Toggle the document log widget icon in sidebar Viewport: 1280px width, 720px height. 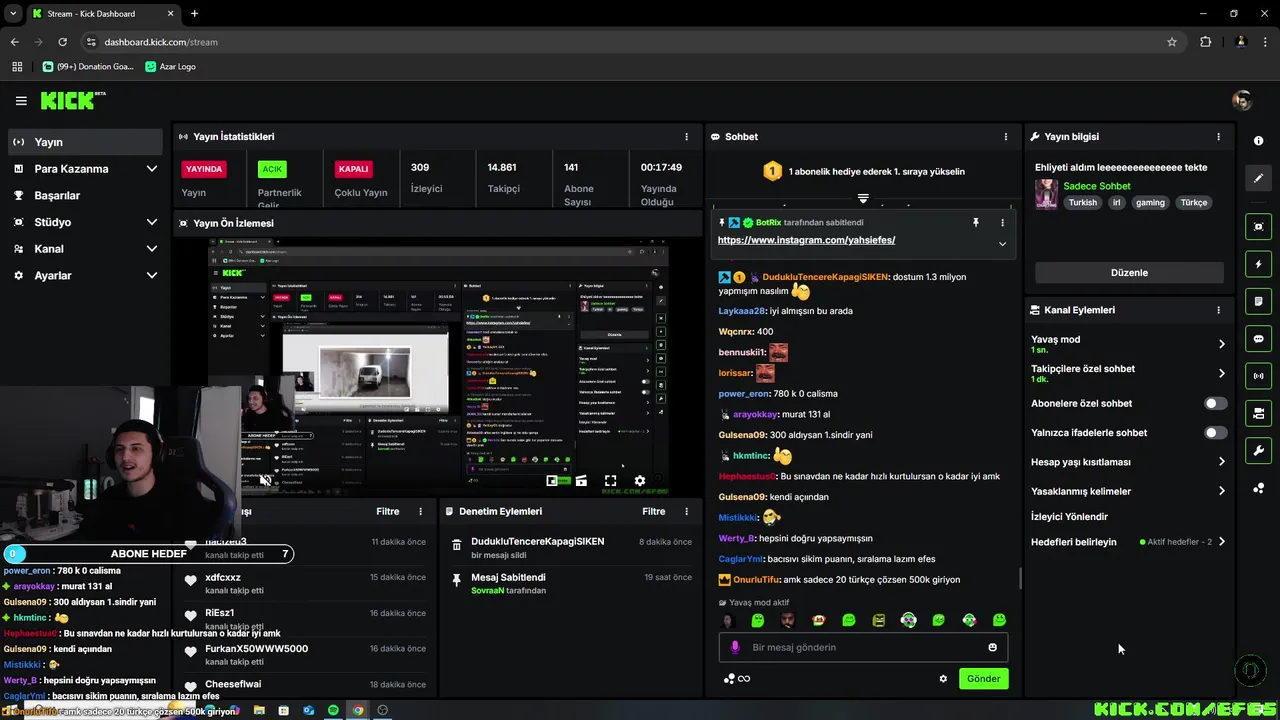[x=1258, y=301]
